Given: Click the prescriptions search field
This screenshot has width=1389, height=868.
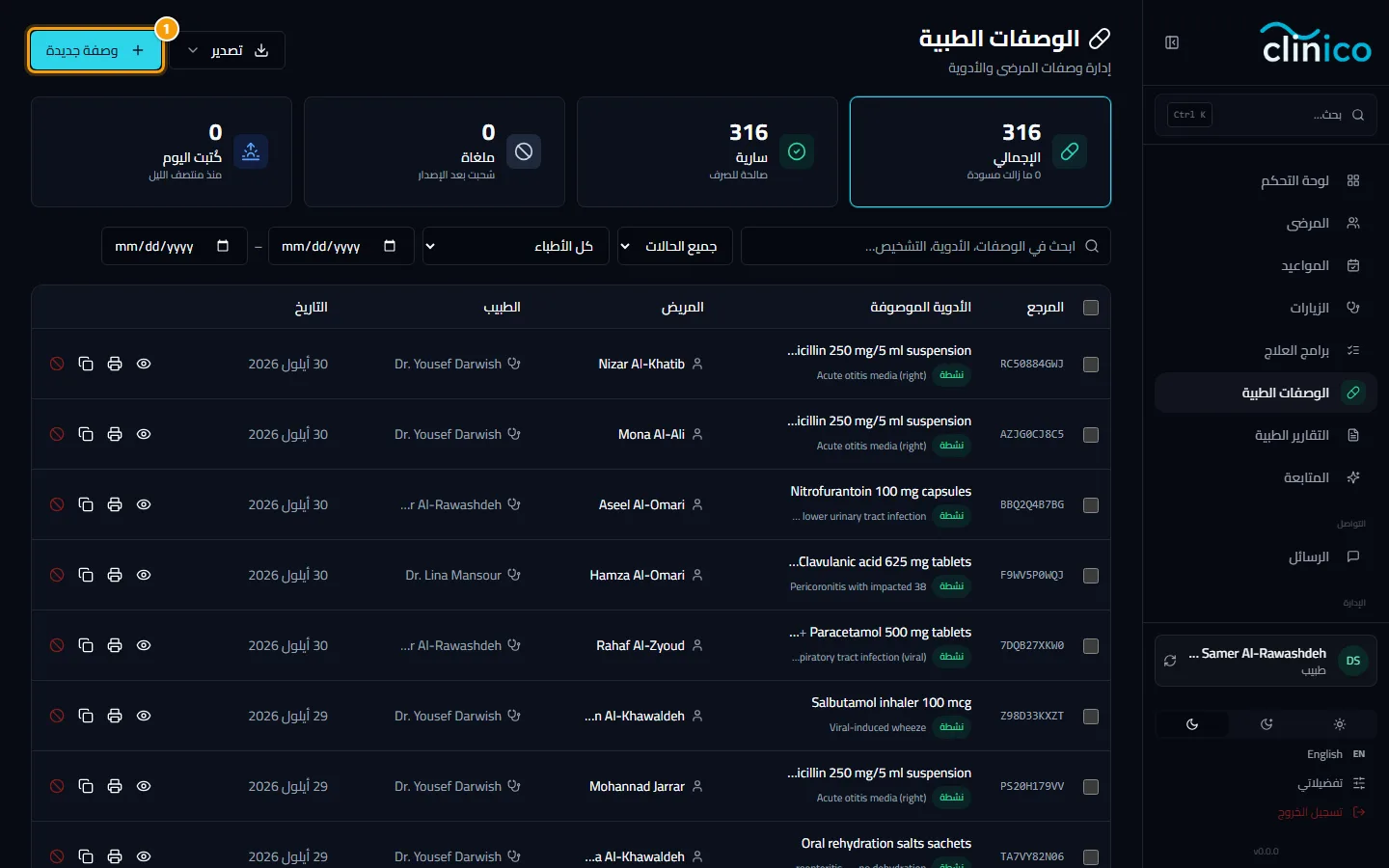Looking at the screenshot, I should point(926,246).
